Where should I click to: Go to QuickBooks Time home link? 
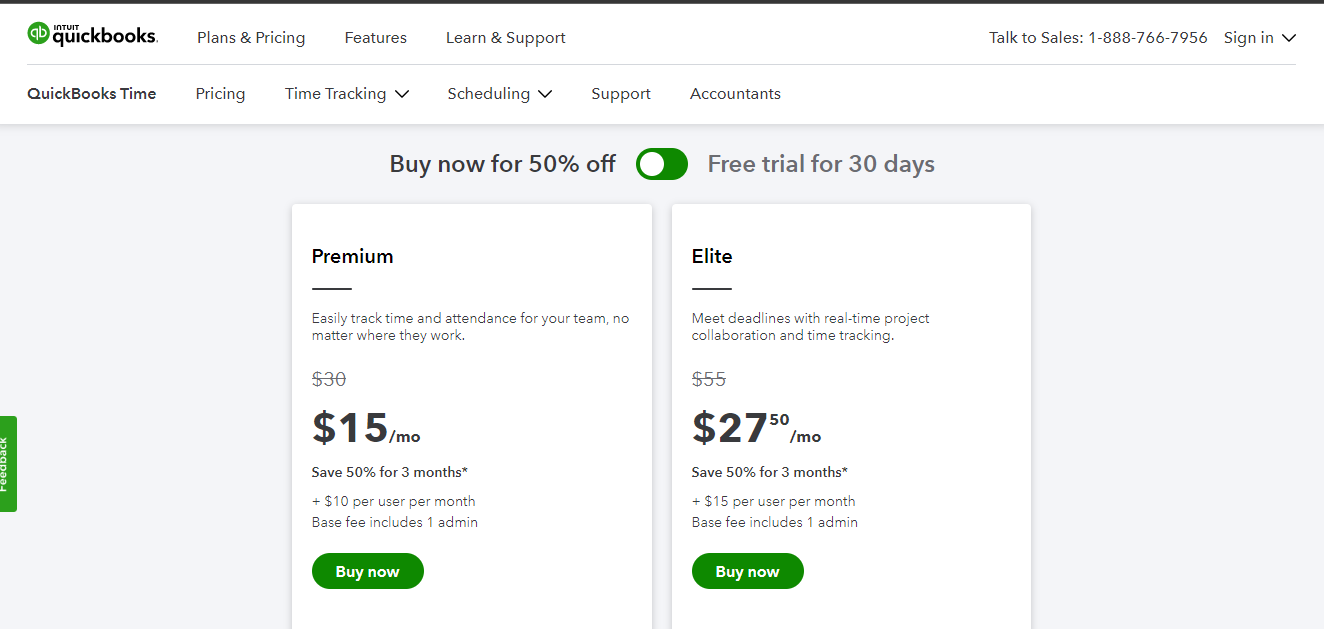92,94
